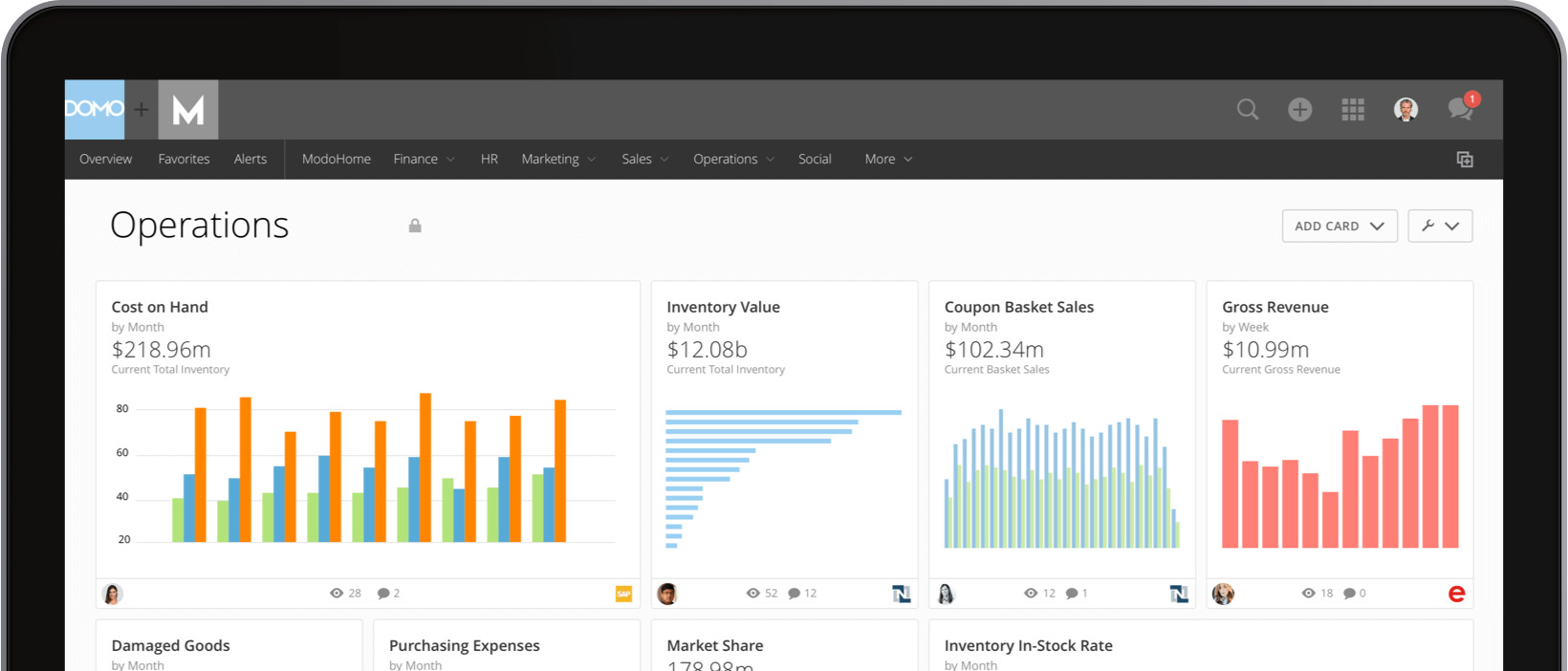Open the Cost on Hand card title
This screenshot has width=1568, height=671.
coord(160,307)
